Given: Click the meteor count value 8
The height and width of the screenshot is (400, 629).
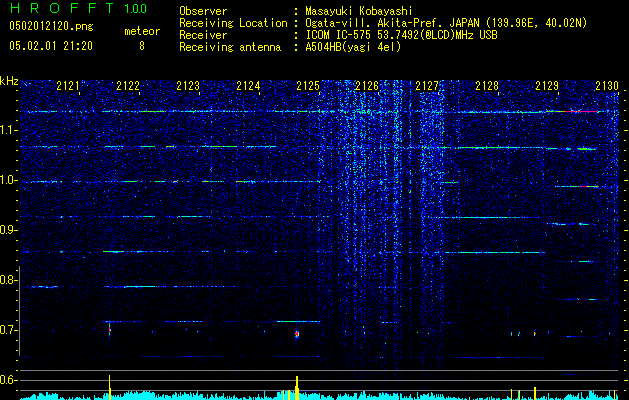Looking at the screenshot, I should point(142,46).
